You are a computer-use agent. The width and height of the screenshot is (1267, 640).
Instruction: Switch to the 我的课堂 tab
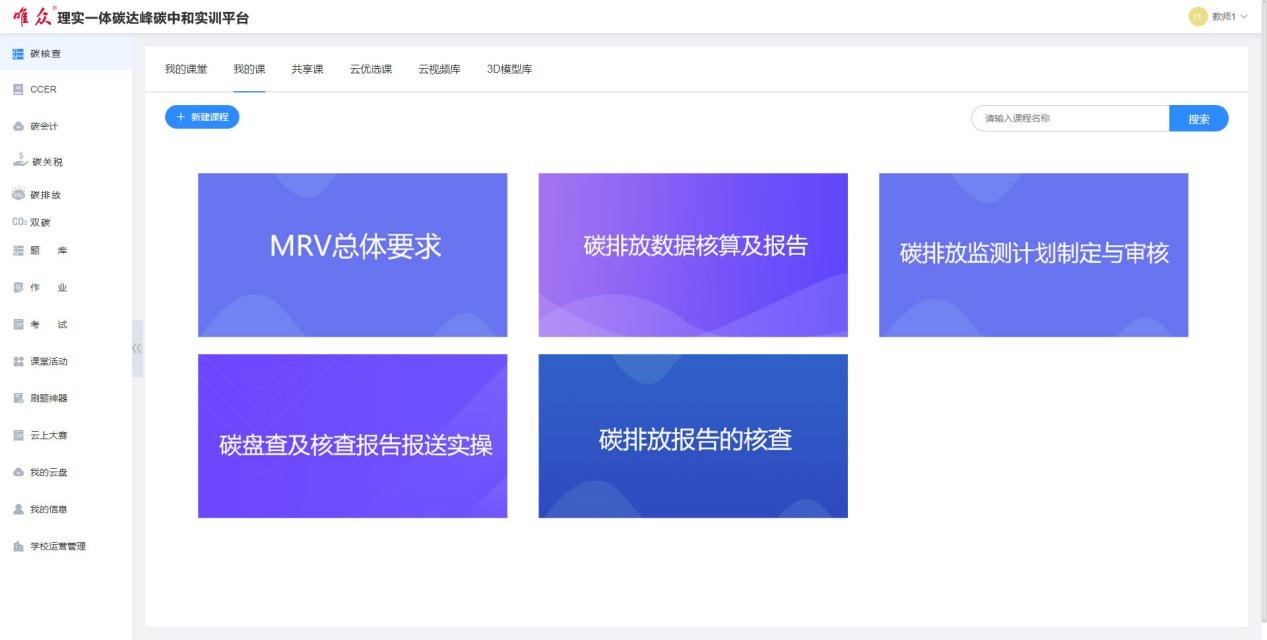pyautogui.click(x=186, y=69)
